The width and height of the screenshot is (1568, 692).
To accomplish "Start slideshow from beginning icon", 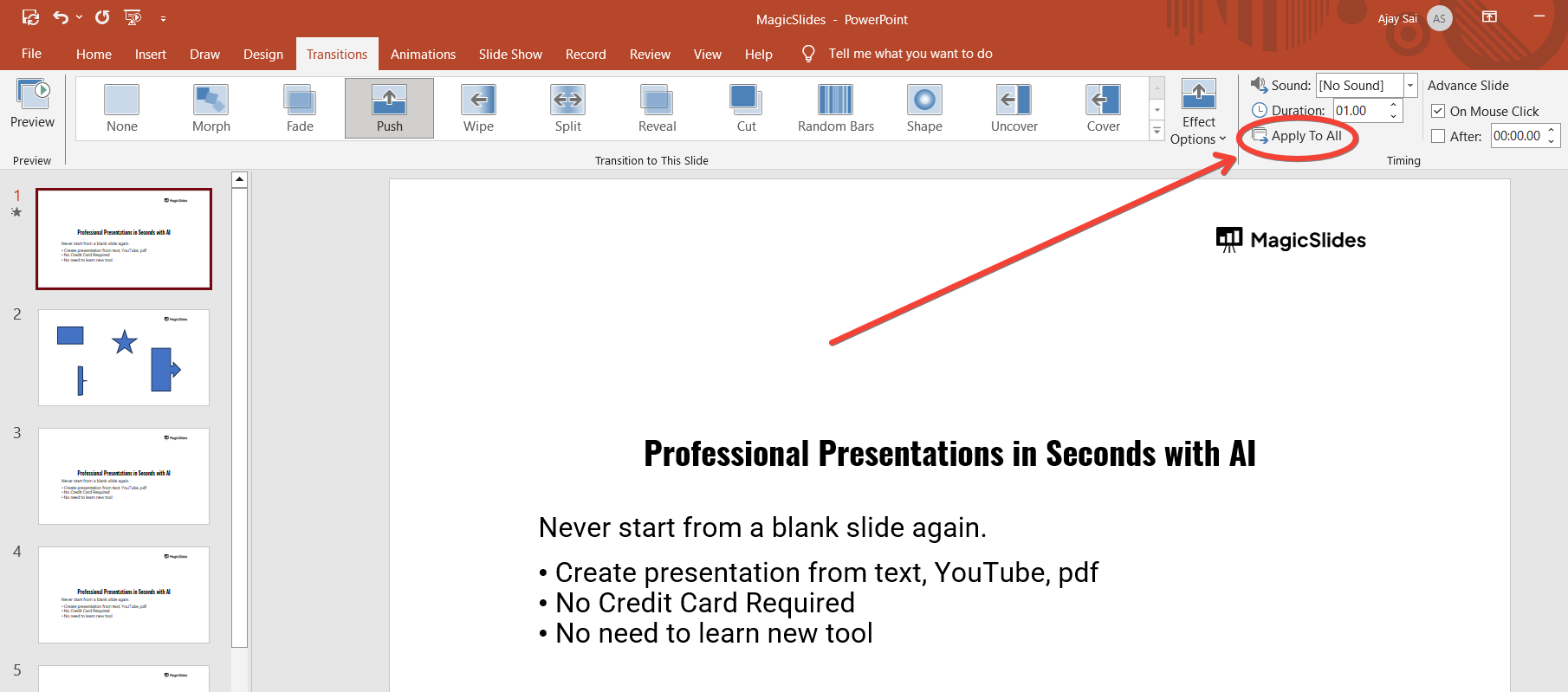I will [133, 17].
